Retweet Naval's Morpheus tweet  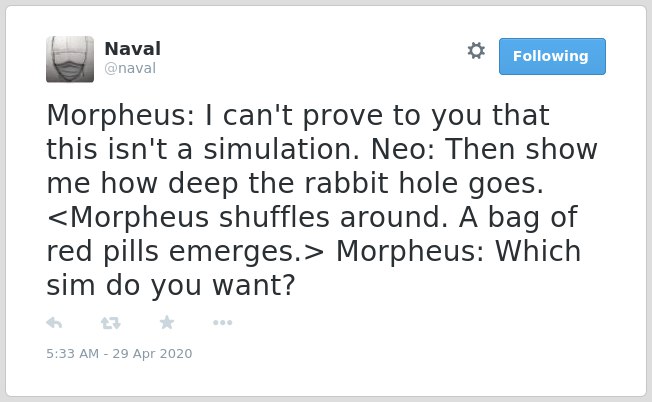(111, 323)
